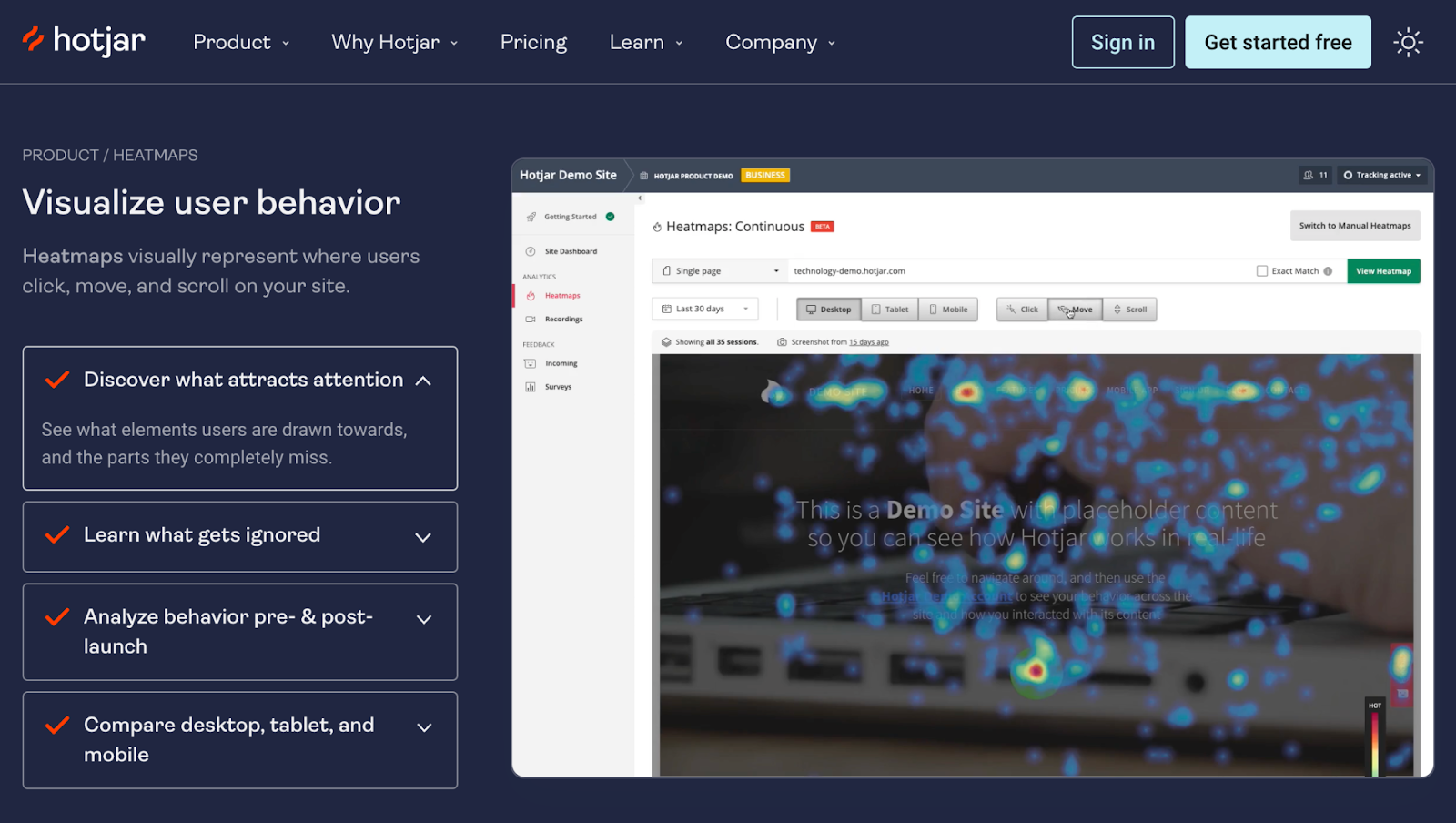Click the HOT color intensity scale
The image size is (1456, 823).
(1375, 738)
